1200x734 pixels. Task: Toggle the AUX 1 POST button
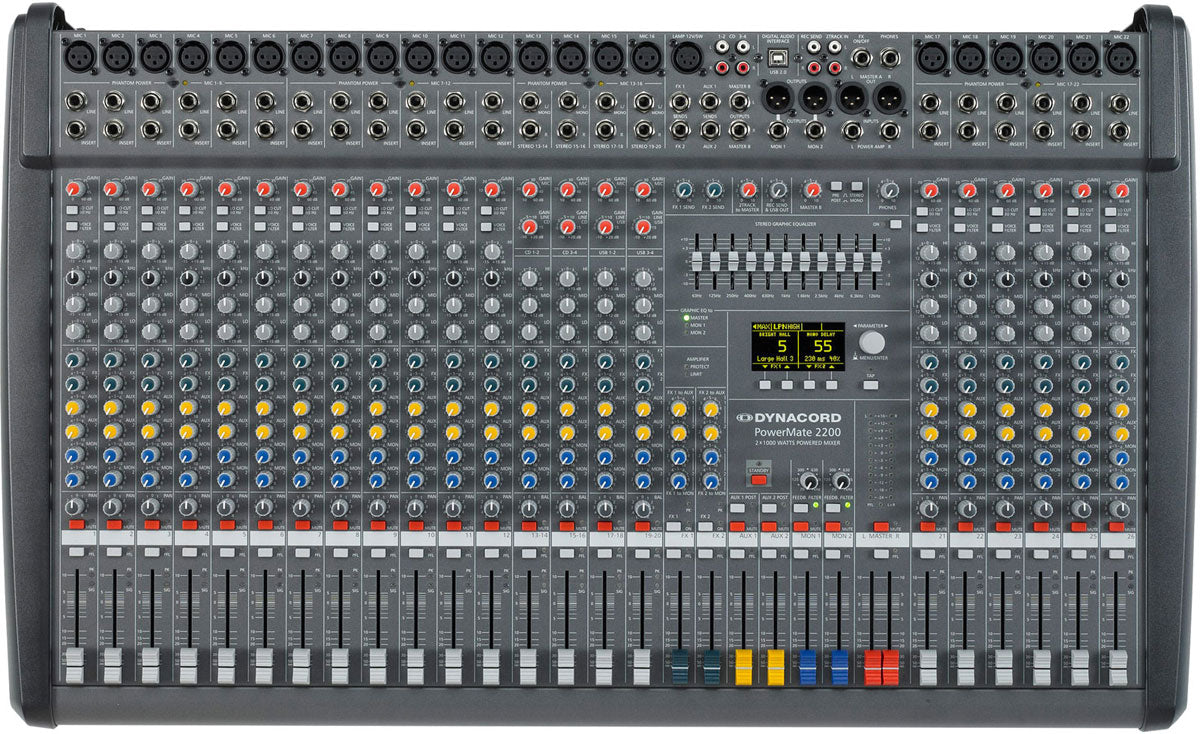coord(737,508)
